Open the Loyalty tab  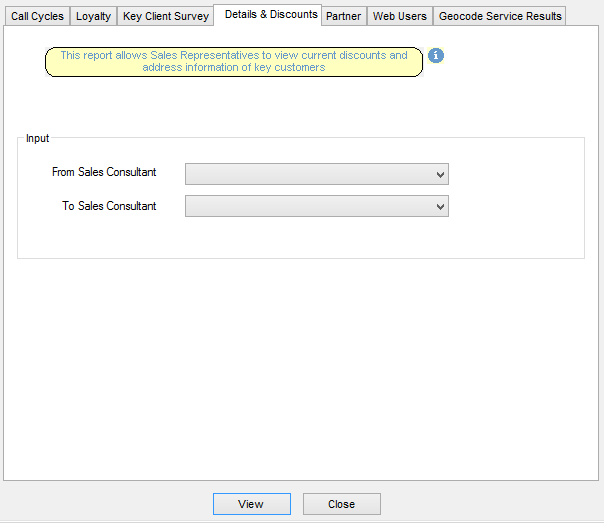(94, 16)
